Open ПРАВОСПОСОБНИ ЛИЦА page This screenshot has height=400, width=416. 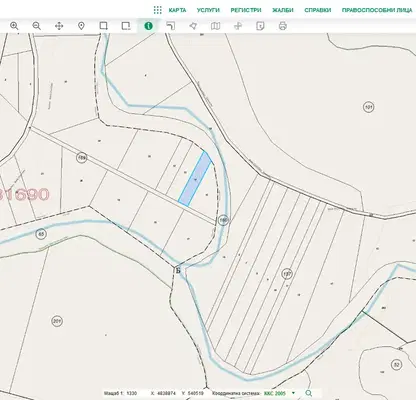377,10
